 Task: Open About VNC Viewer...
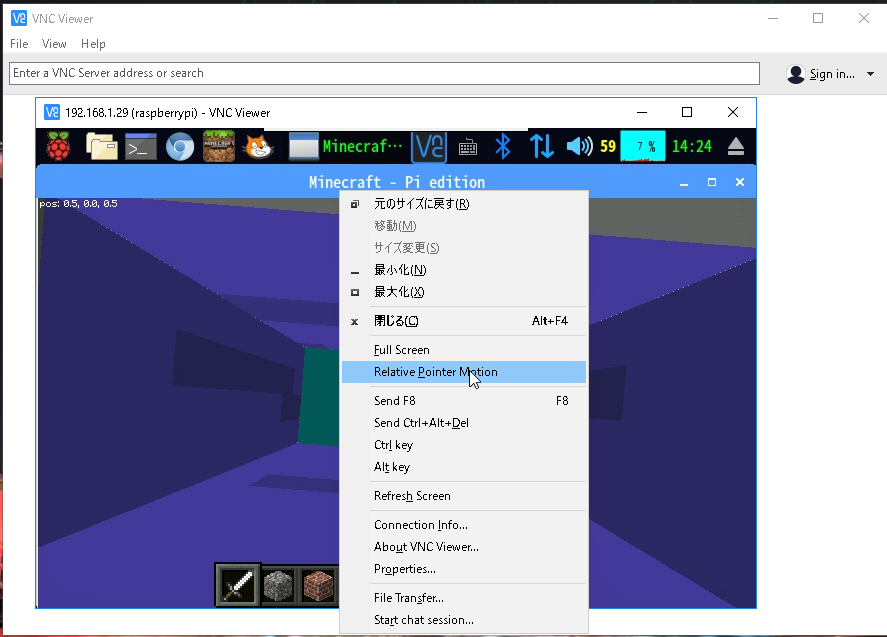click(x=464, y=546)
